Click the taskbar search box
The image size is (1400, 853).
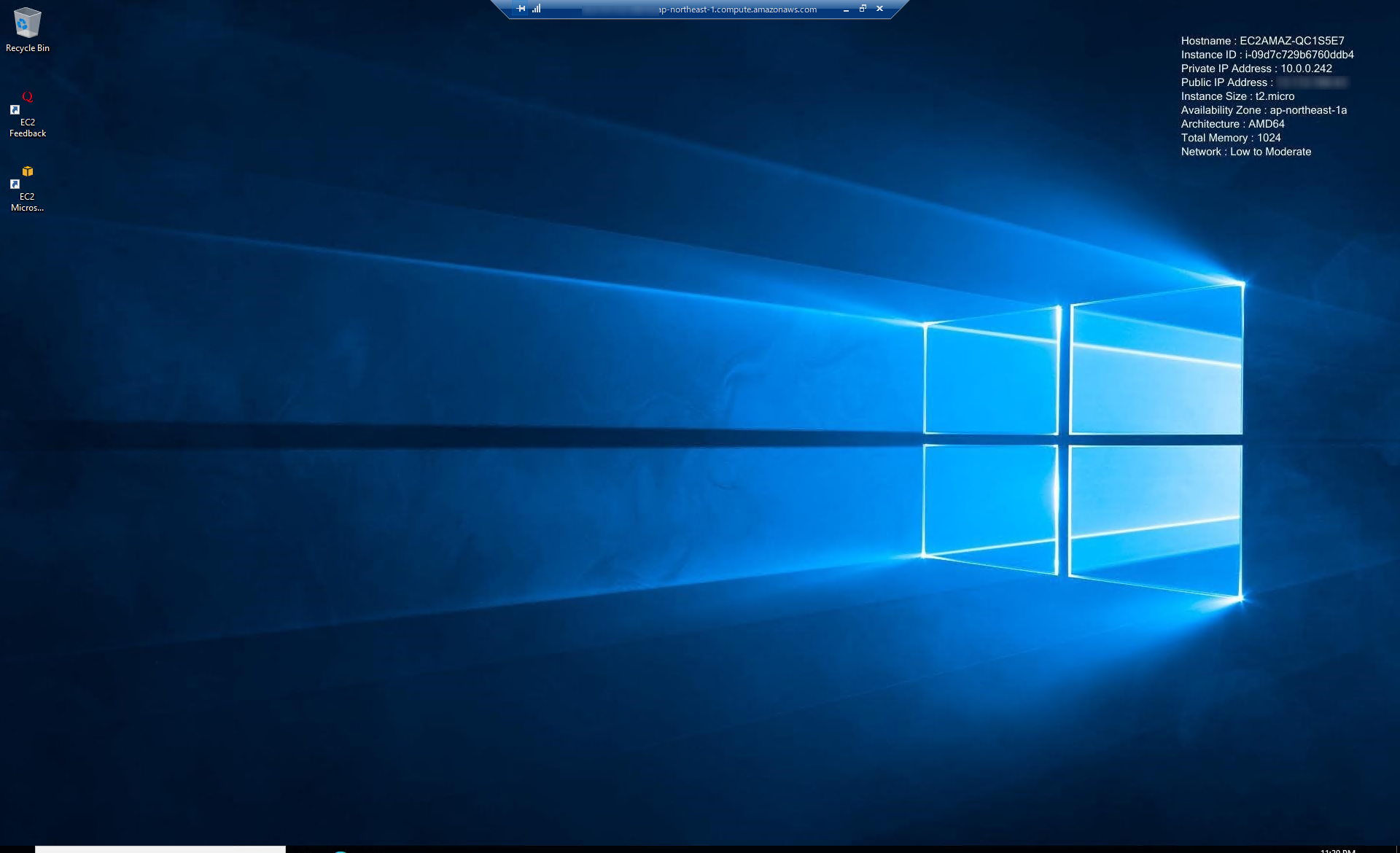pyautogui.click(x=160, y=849)
